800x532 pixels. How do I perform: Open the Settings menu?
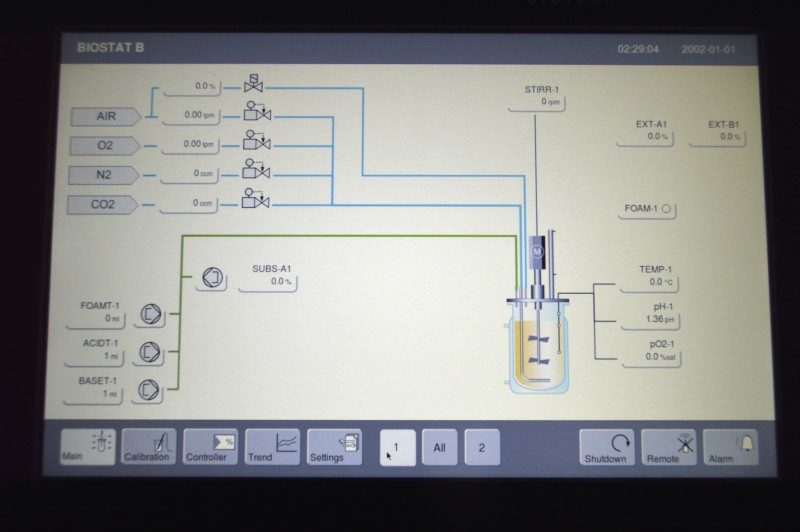(335, 447)
